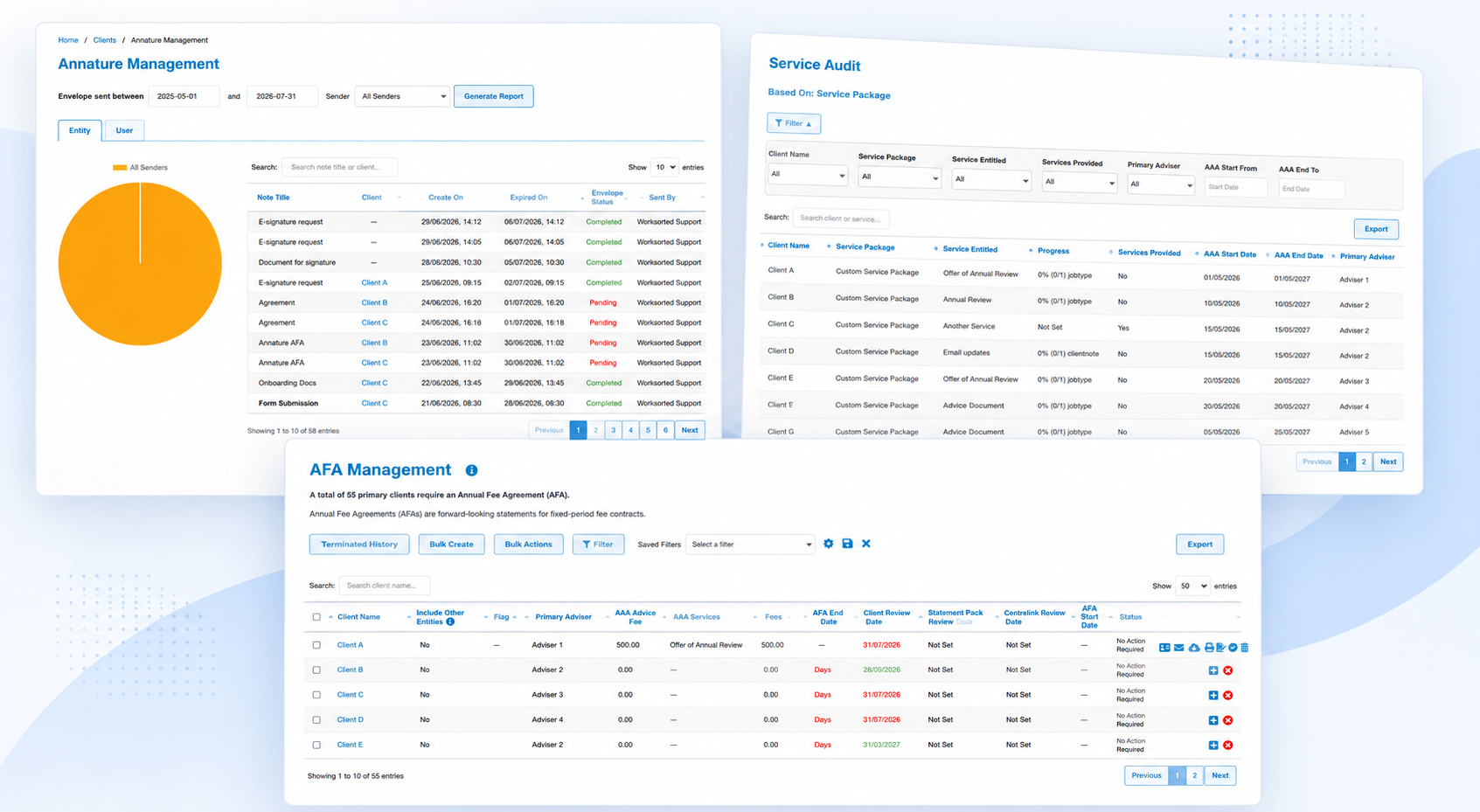1480x812 pixels.
Task: Click the edit document icon in Client A's AFA row
Action: coord(1220,648)
